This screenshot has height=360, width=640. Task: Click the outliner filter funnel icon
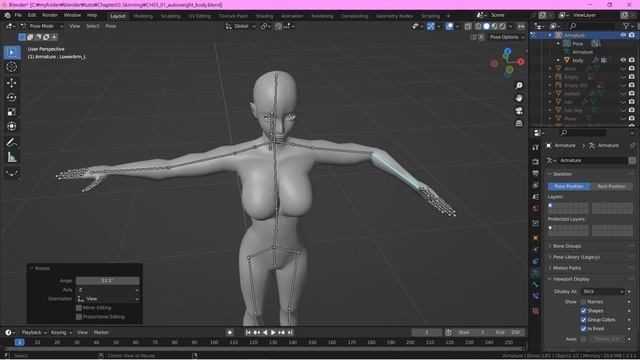click(x=626, y=26)
